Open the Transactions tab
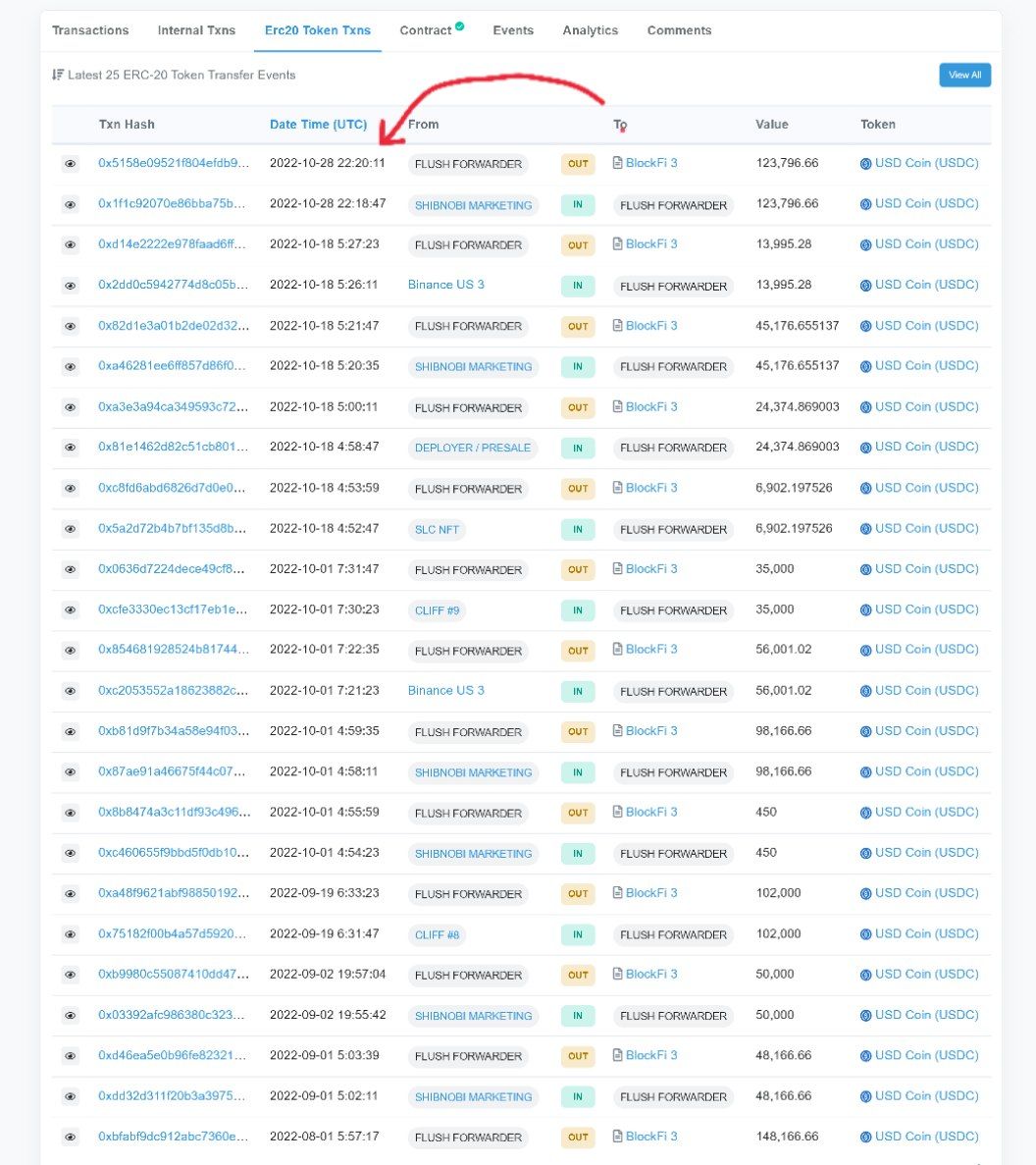The image size is (1036, 1165). [90, 30]
